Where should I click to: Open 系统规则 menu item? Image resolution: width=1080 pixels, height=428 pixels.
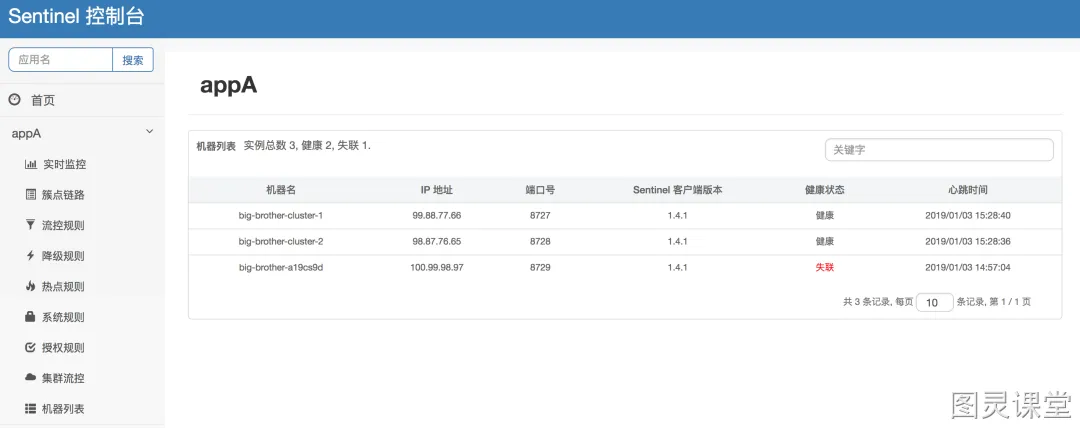tap(63, 317)
